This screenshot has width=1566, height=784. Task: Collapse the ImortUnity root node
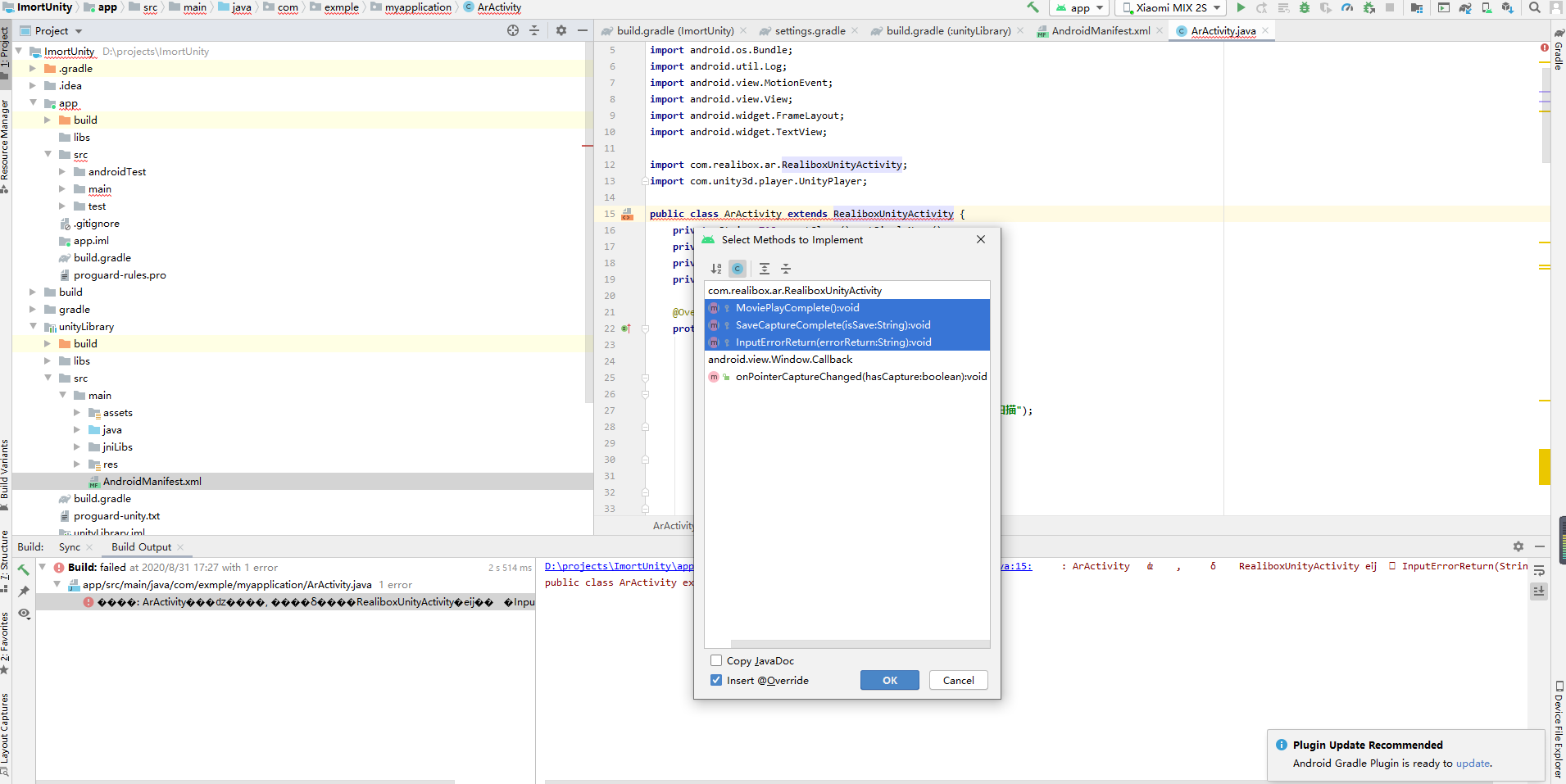[18, 51]
